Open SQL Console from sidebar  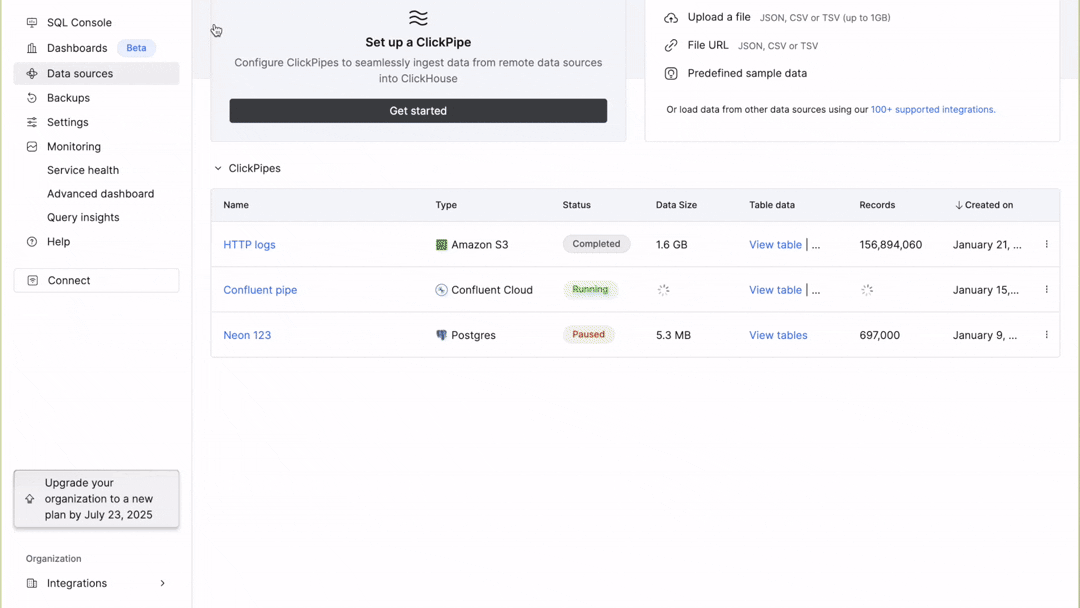click(x=79, y=23)
